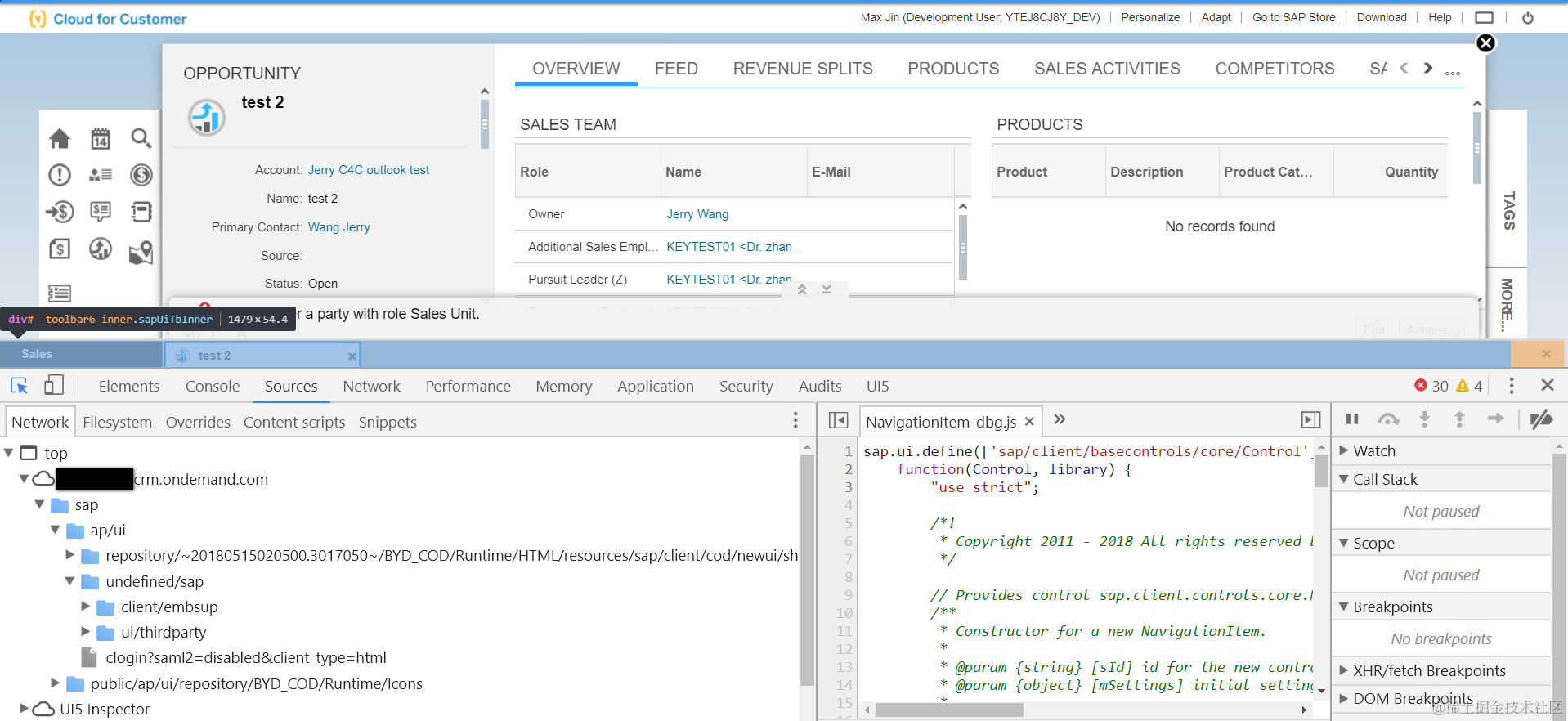Pause script execution in the debugger

point(1352,419)
